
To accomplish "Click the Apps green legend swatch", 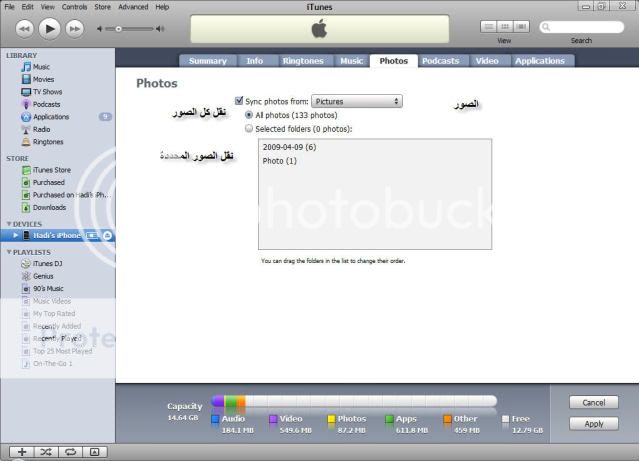I will [389, 419].
